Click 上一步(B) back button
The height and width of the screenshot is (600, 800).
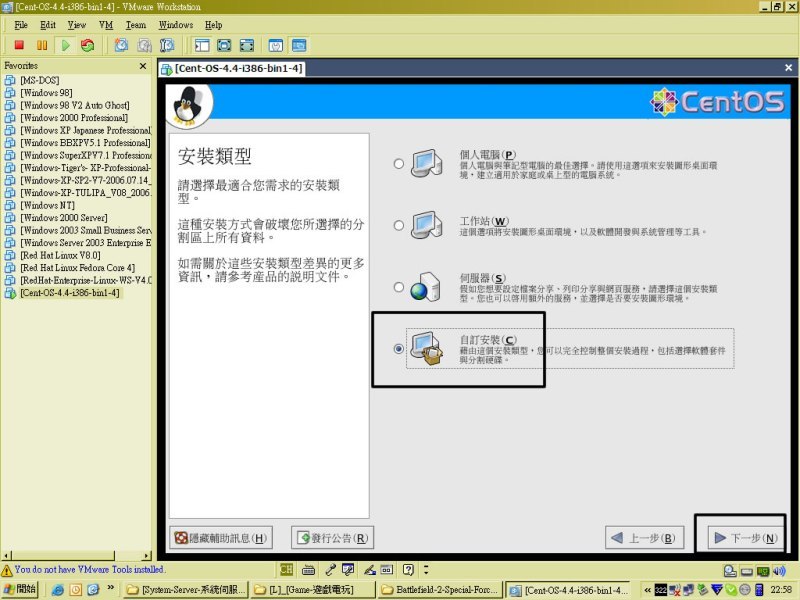pyautogui.click(x=644, y=538)
